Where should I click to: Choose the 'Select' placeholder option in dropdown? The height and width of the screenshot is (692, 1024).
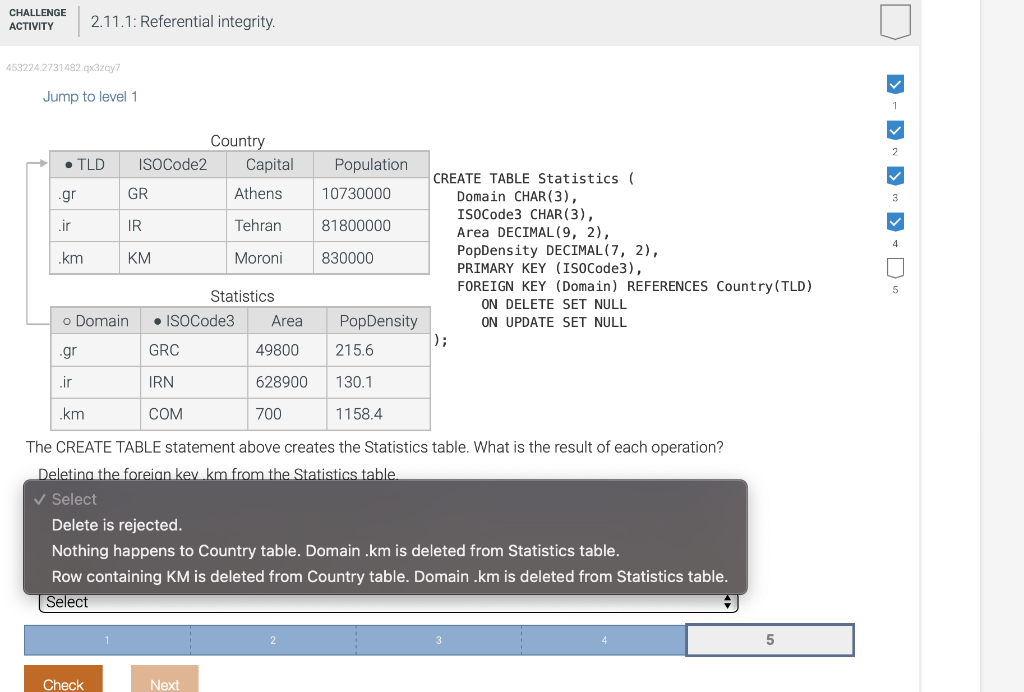pyautogui.click(x=385, y=499)
